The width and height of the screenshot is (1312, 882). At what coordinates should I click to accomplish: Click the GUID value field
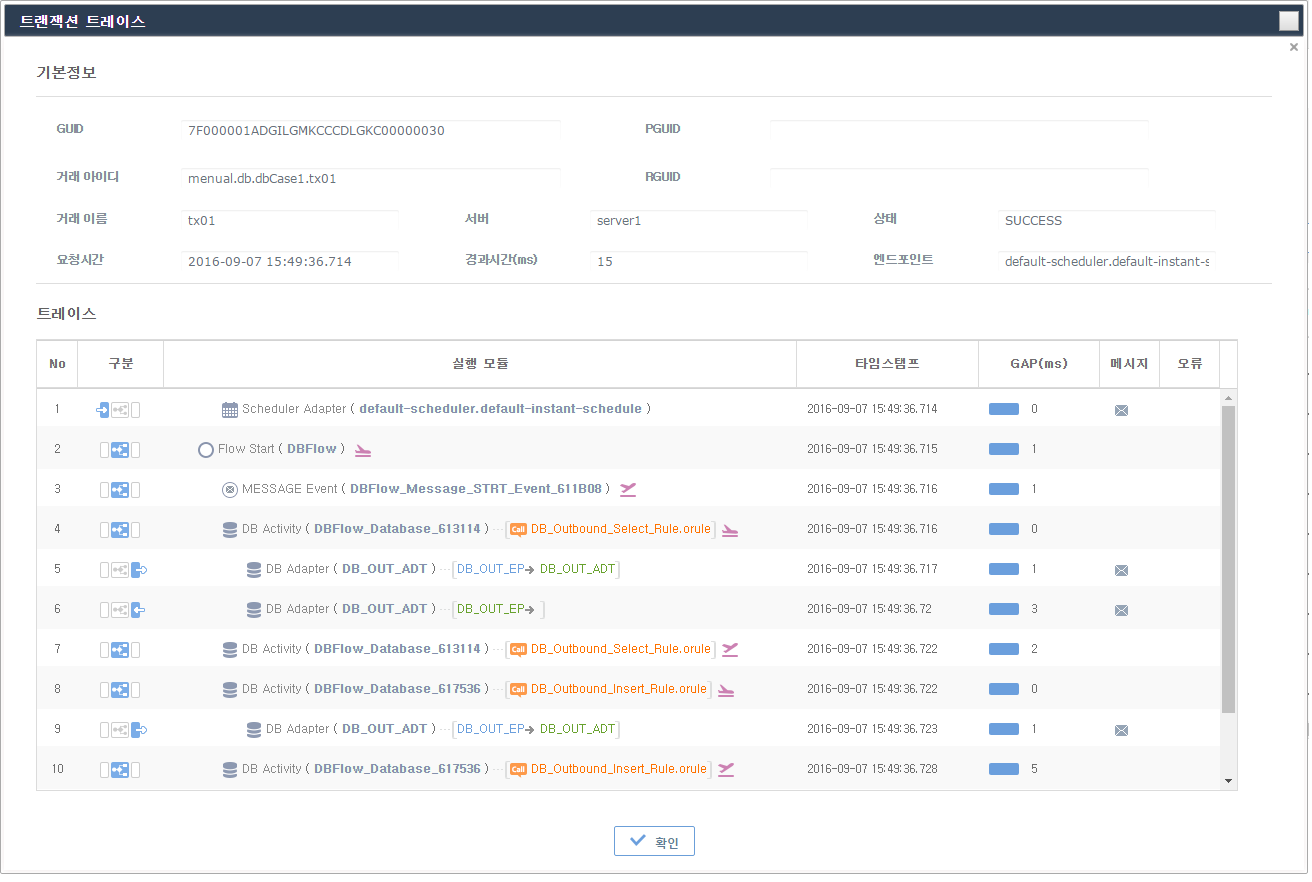coord(371,131)
